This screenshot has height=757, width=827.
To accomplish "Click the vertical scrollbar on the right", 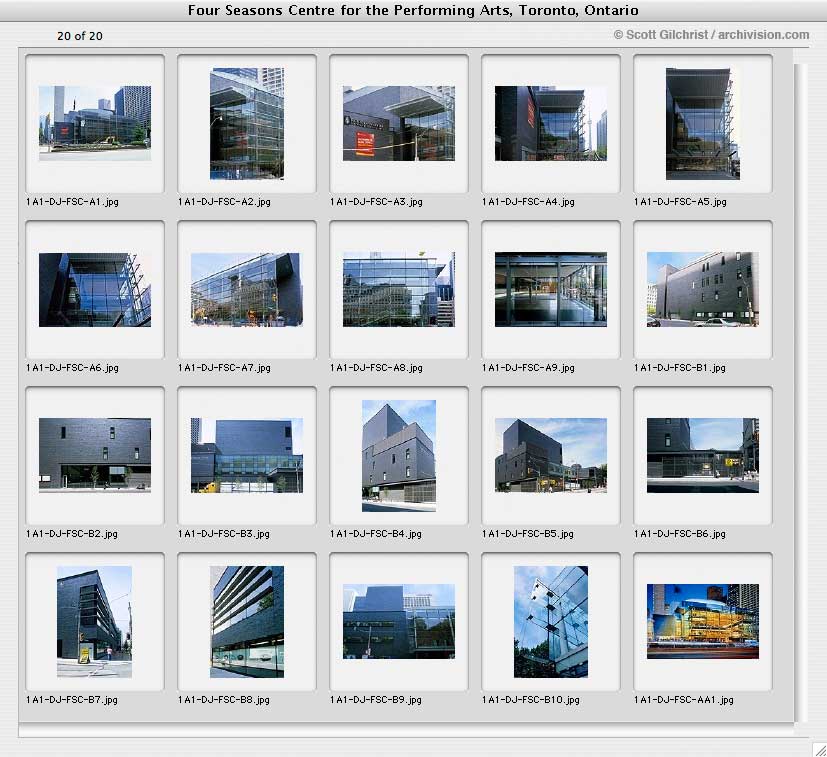I will [x=801, y=393].
